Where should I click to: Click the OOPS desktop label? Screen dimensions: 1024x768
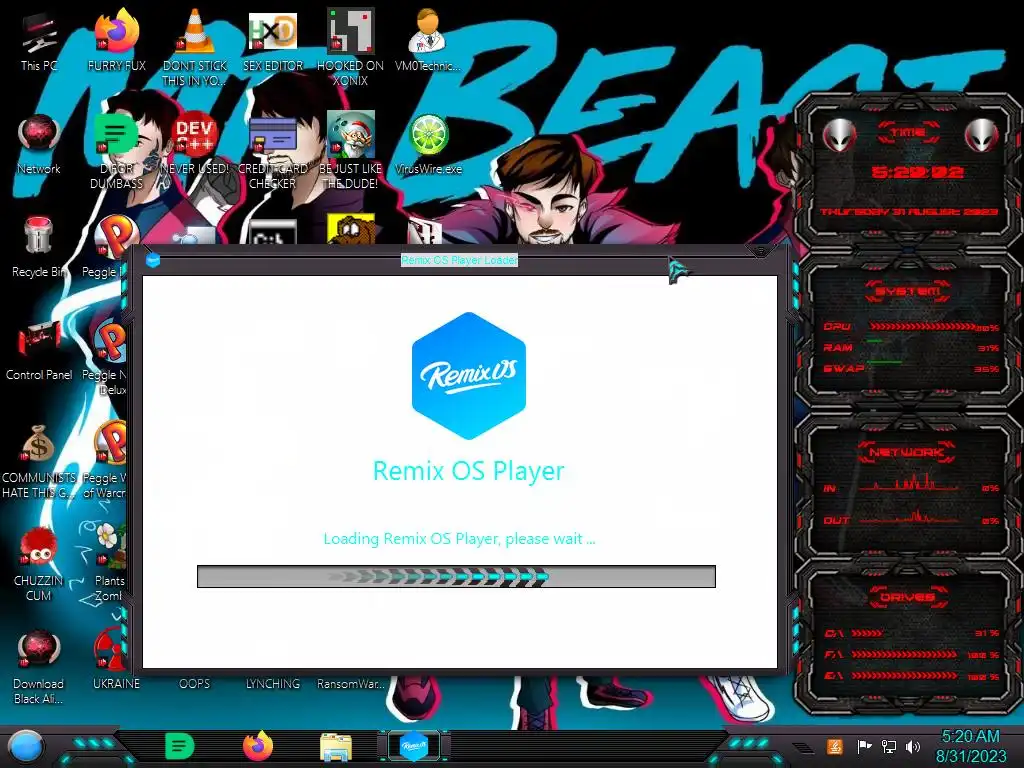(195, 684)
